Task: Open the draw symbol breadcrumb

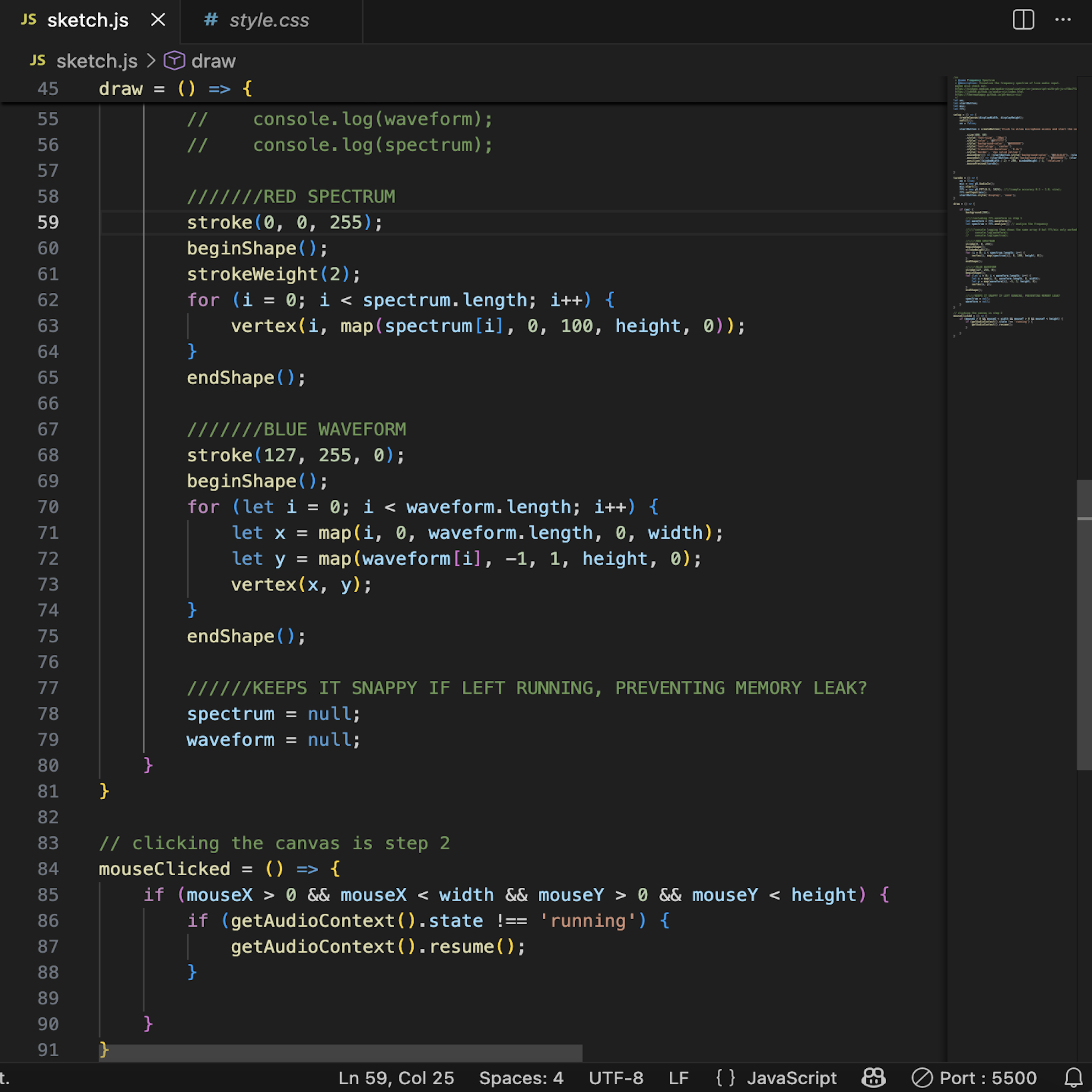Action: point(213,61)
